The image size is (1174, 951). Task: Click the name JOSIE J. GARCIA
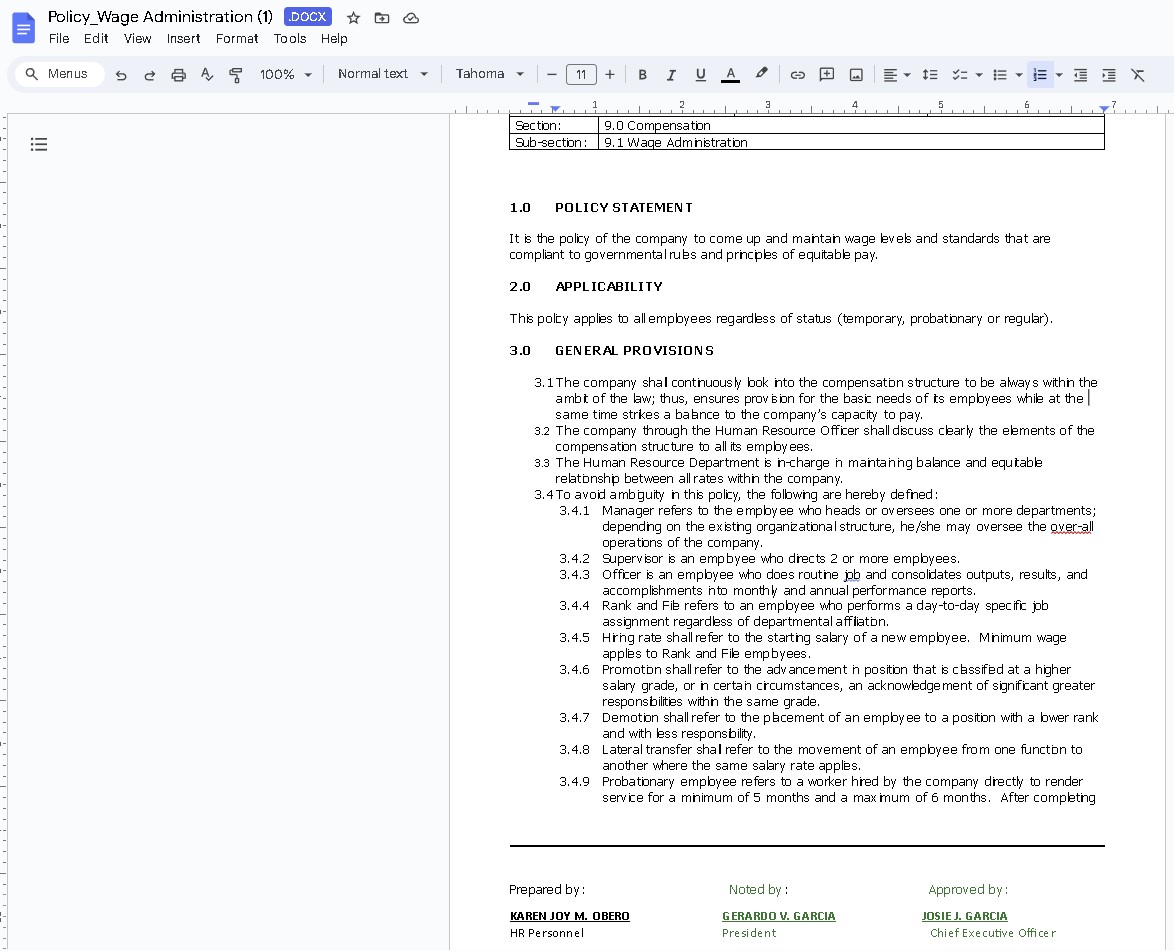pos(964,916)
